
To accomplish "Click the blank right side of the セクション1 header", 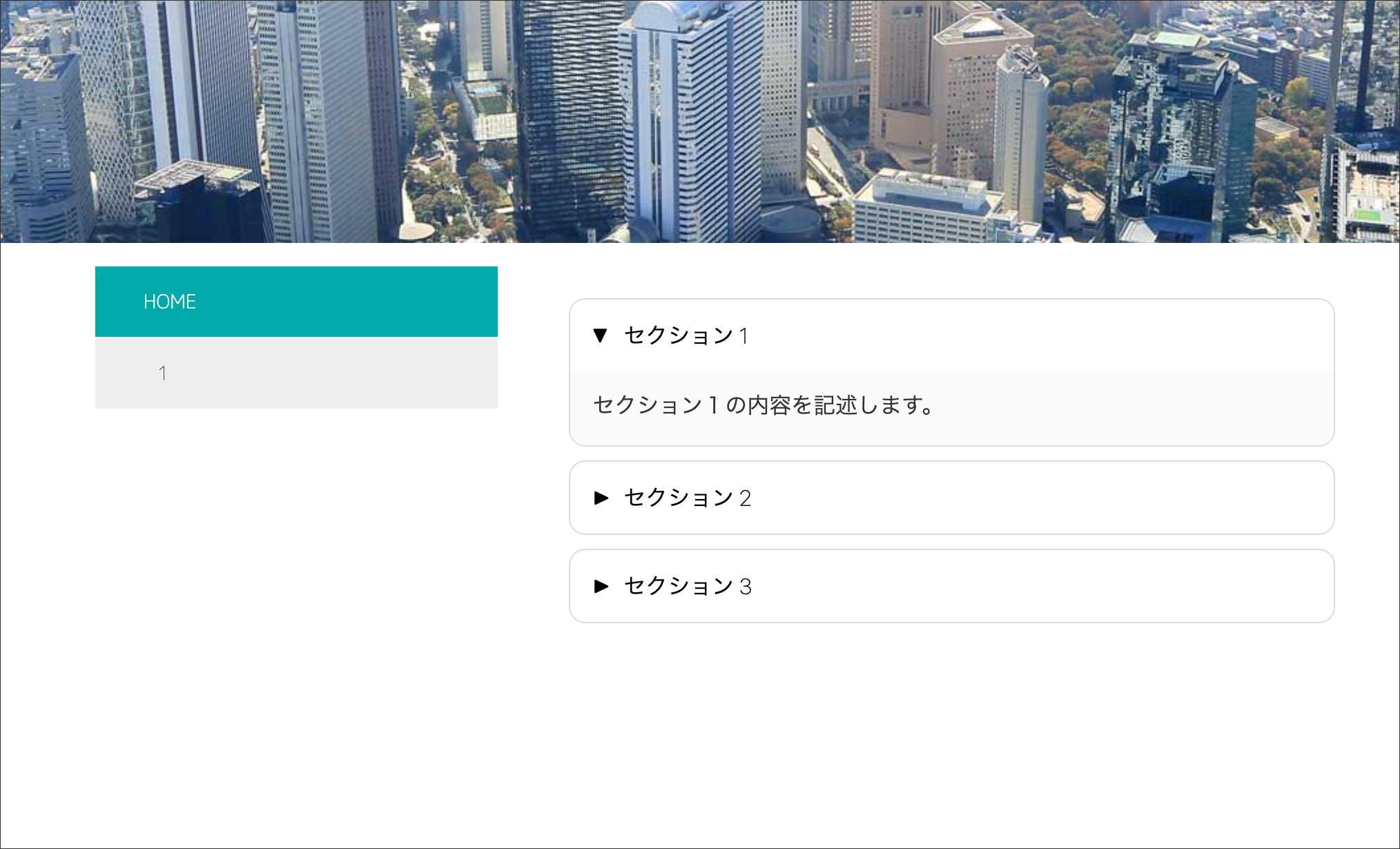I will pos(1105,335).
